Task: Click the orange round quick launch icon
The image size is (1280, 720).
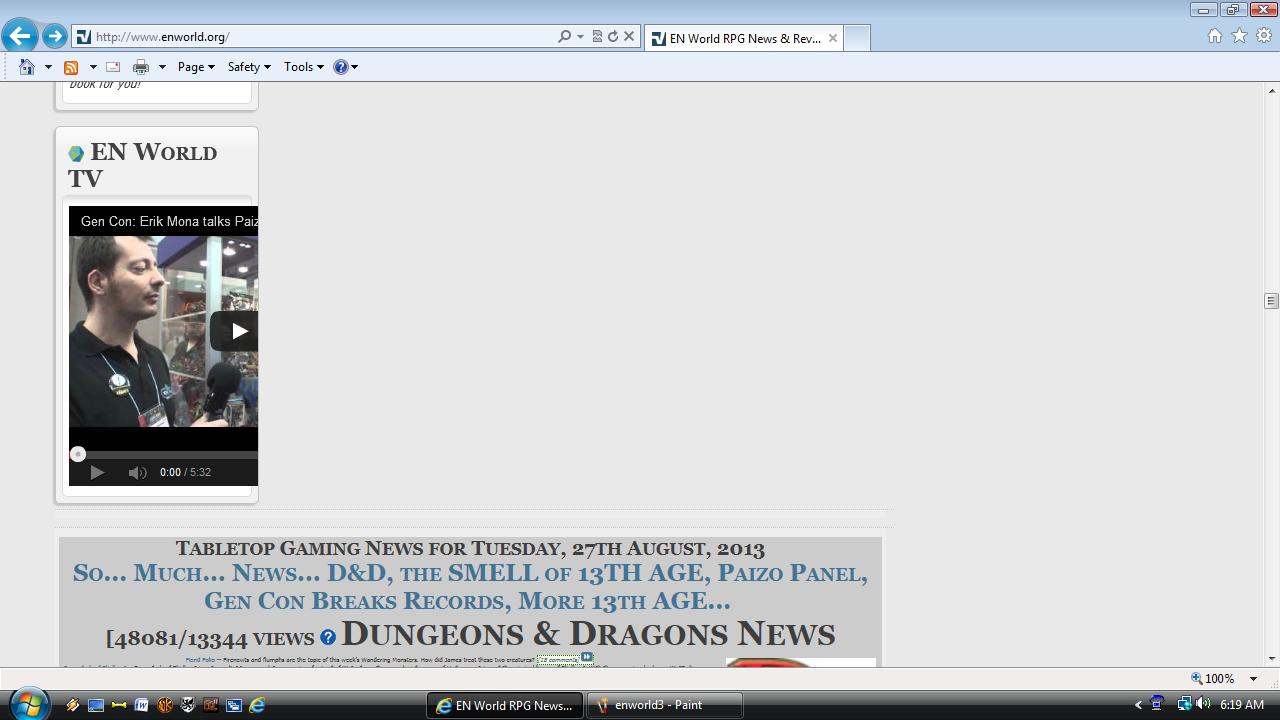Action: (x=165, y=705)
